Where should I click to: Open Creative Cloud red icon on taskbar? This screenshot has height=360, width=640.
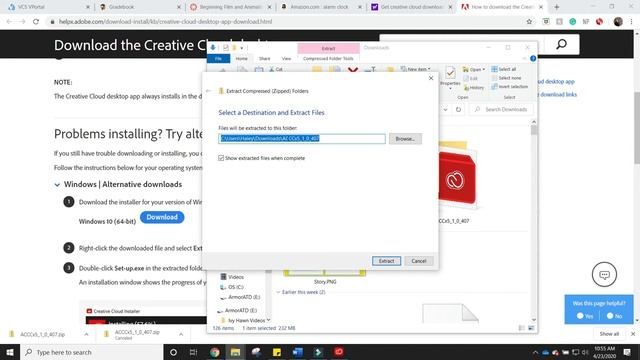339,352
